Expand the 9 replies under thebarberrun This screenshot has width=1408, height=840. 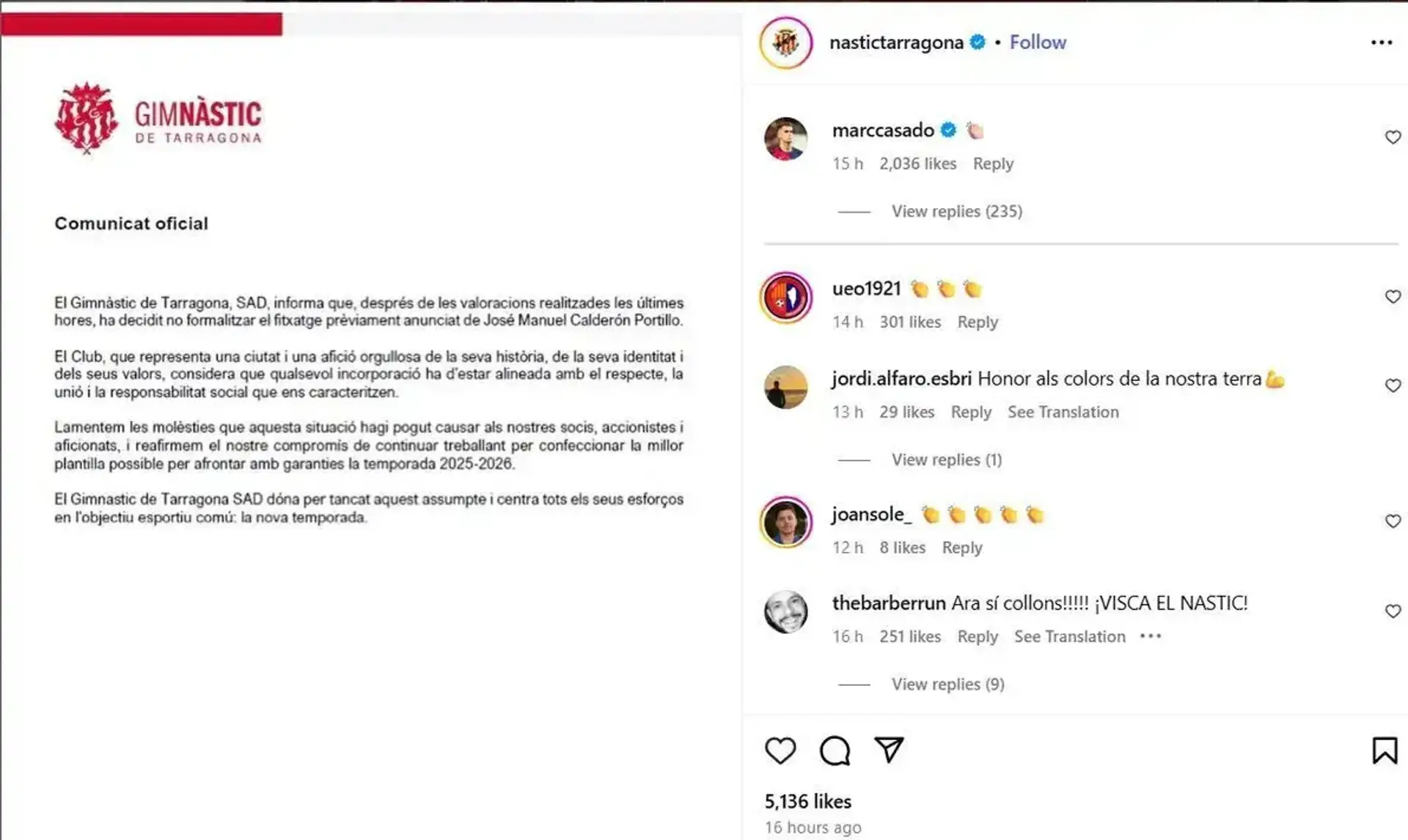click(947, 684)
